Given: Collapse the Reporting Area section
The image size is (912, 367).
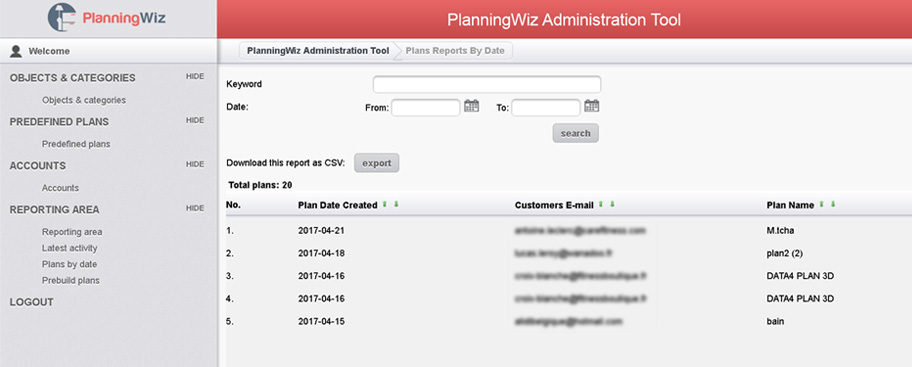Looking at the screenshot, I should pos(195,208).
